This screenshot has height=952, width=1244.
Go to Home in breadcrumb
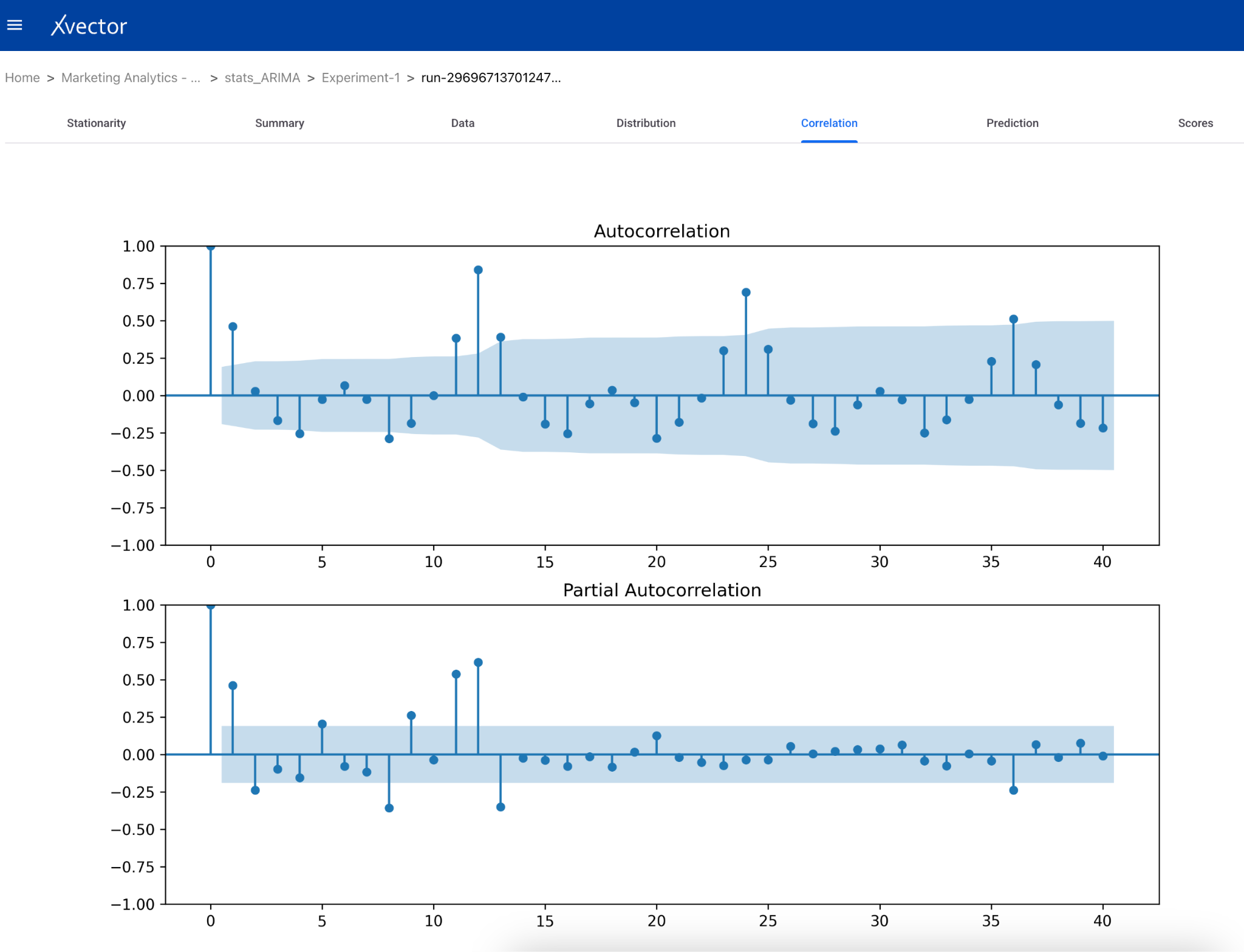(x=22, y=78)
